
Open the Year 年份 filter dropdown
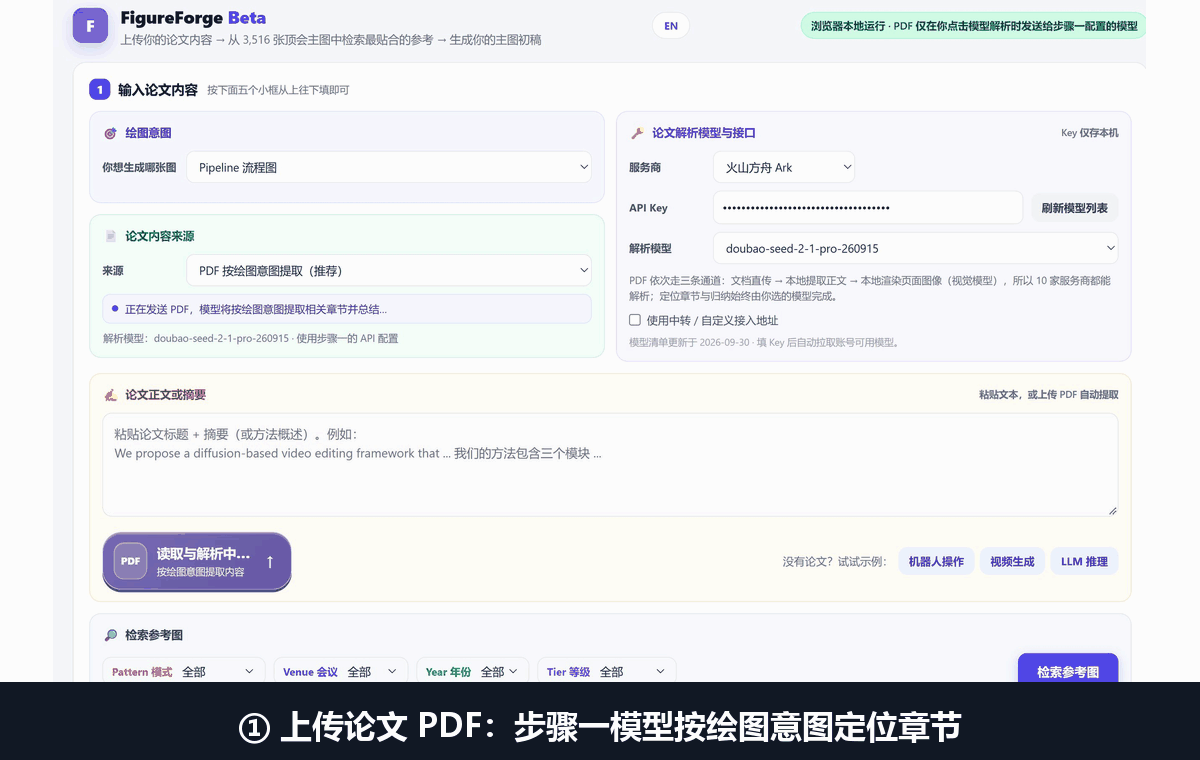pos(472,672)
